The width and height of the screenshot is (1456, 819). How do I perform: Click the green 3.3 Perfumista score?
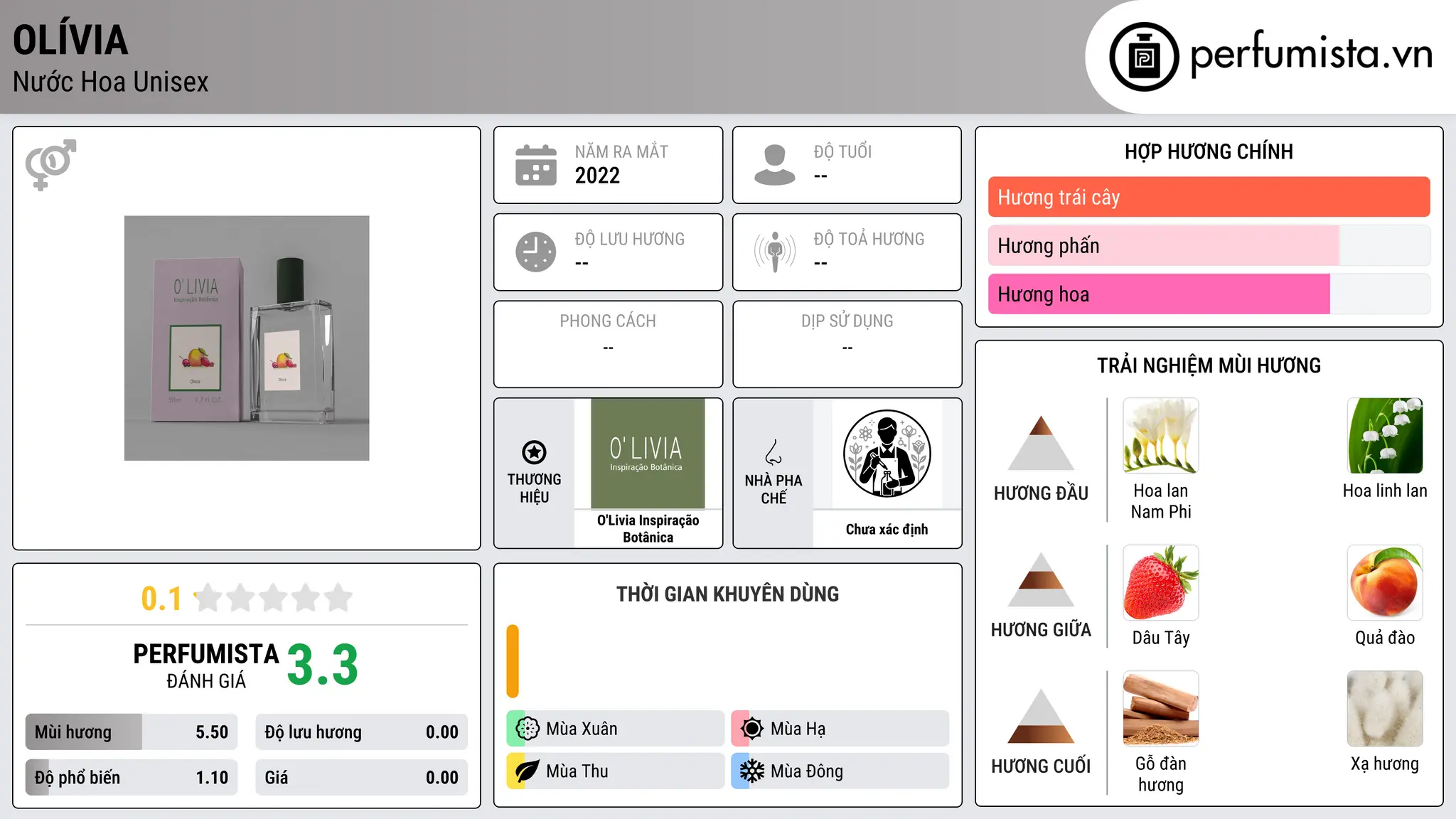[x=323, y=665]
